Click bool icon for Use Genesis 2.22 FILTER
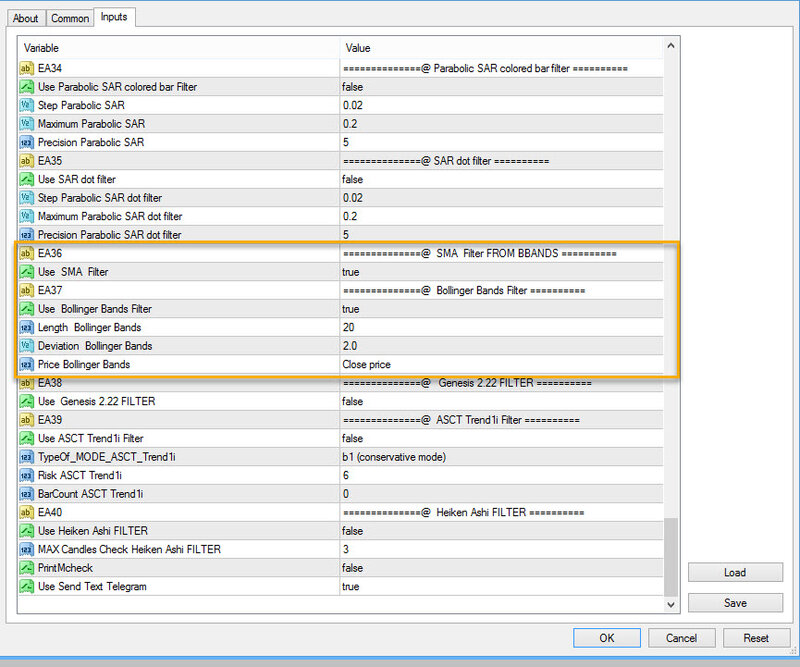The image size is (800, 667). [27, 401]
